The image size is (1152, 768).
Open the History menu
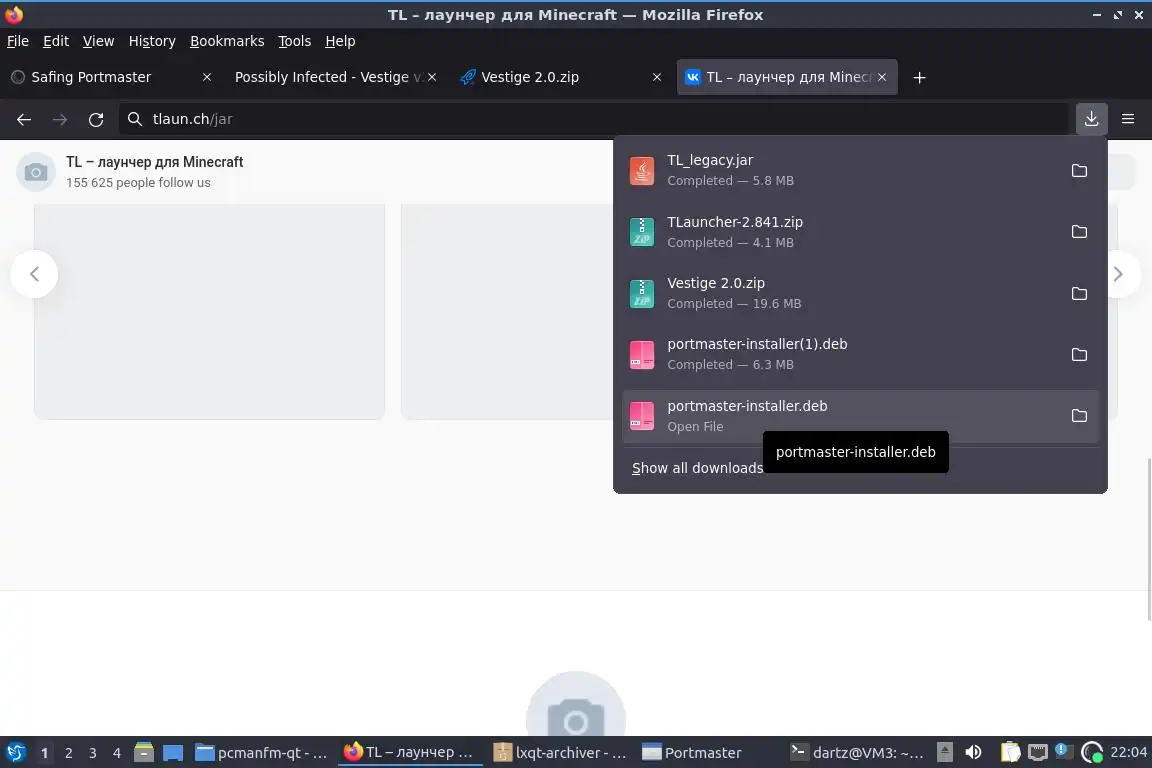(x=152, y=41)
